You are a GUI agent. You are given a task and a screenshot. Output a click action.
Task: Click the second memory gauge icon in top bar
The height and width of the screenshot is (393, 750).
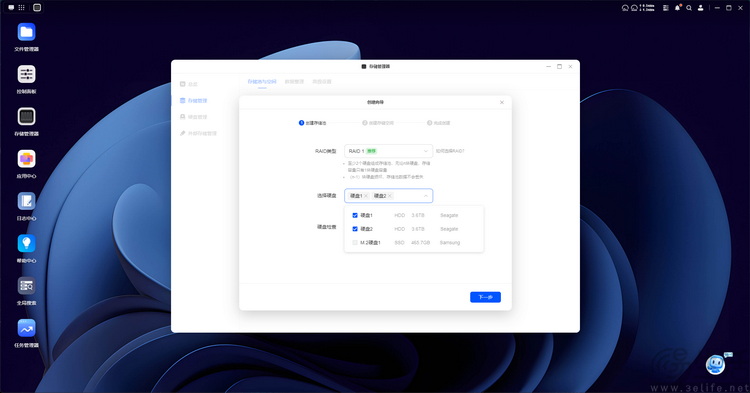tap(634, 8)
